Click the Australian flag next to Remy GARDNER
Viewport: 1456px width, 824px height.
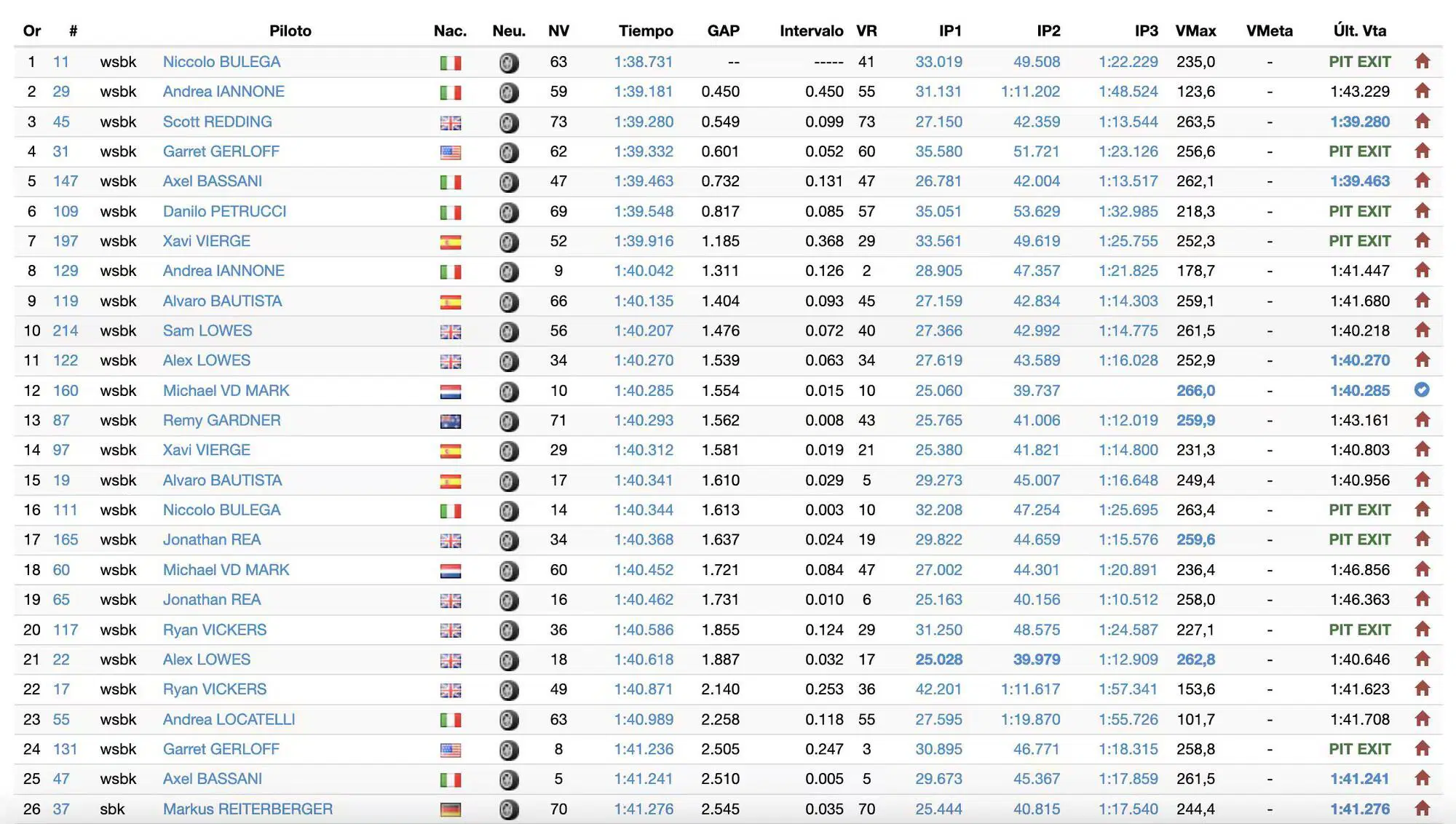coord(451,421)
